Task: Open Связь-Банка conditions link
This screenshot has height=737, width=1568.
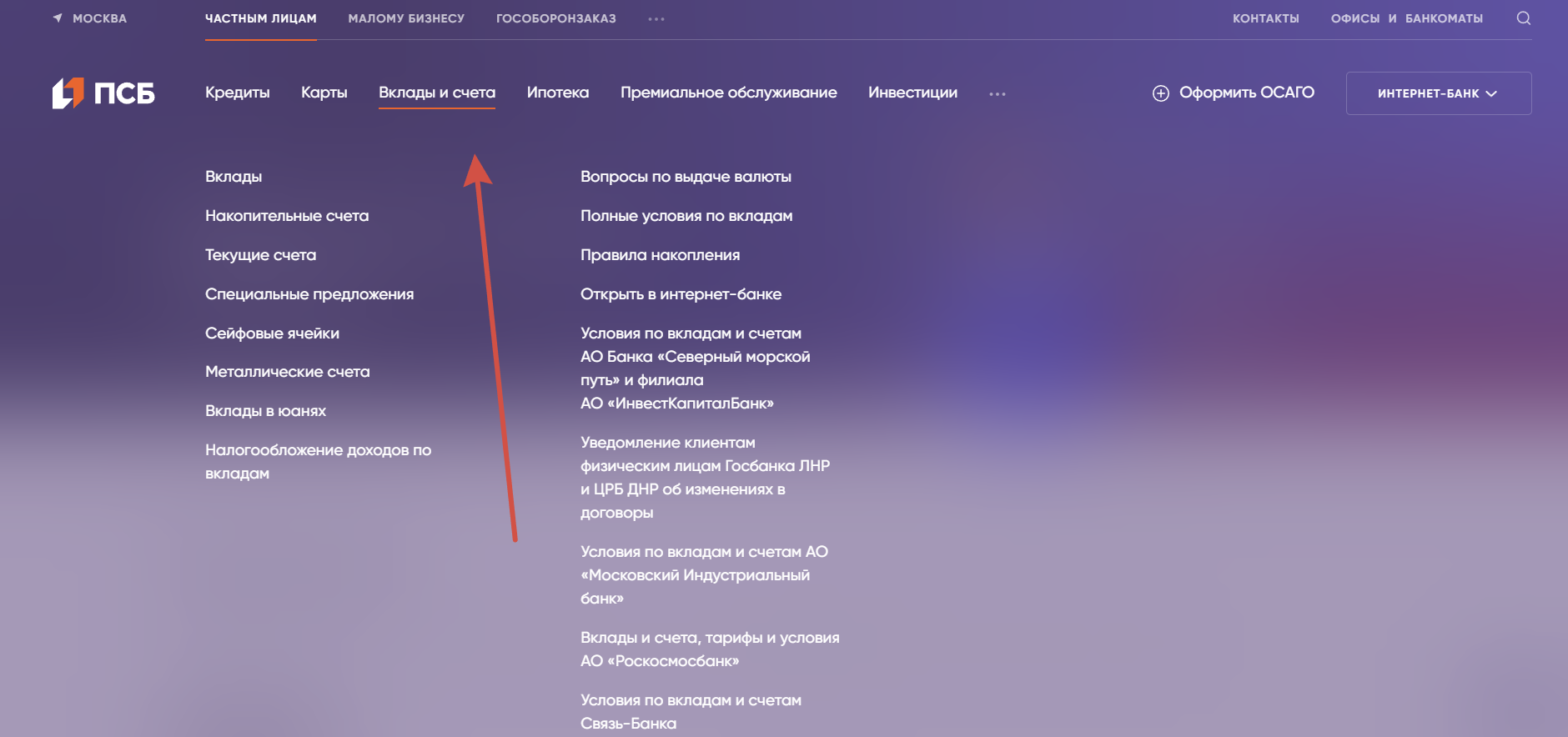Action: pyautogui.click(x=691, y=712)
